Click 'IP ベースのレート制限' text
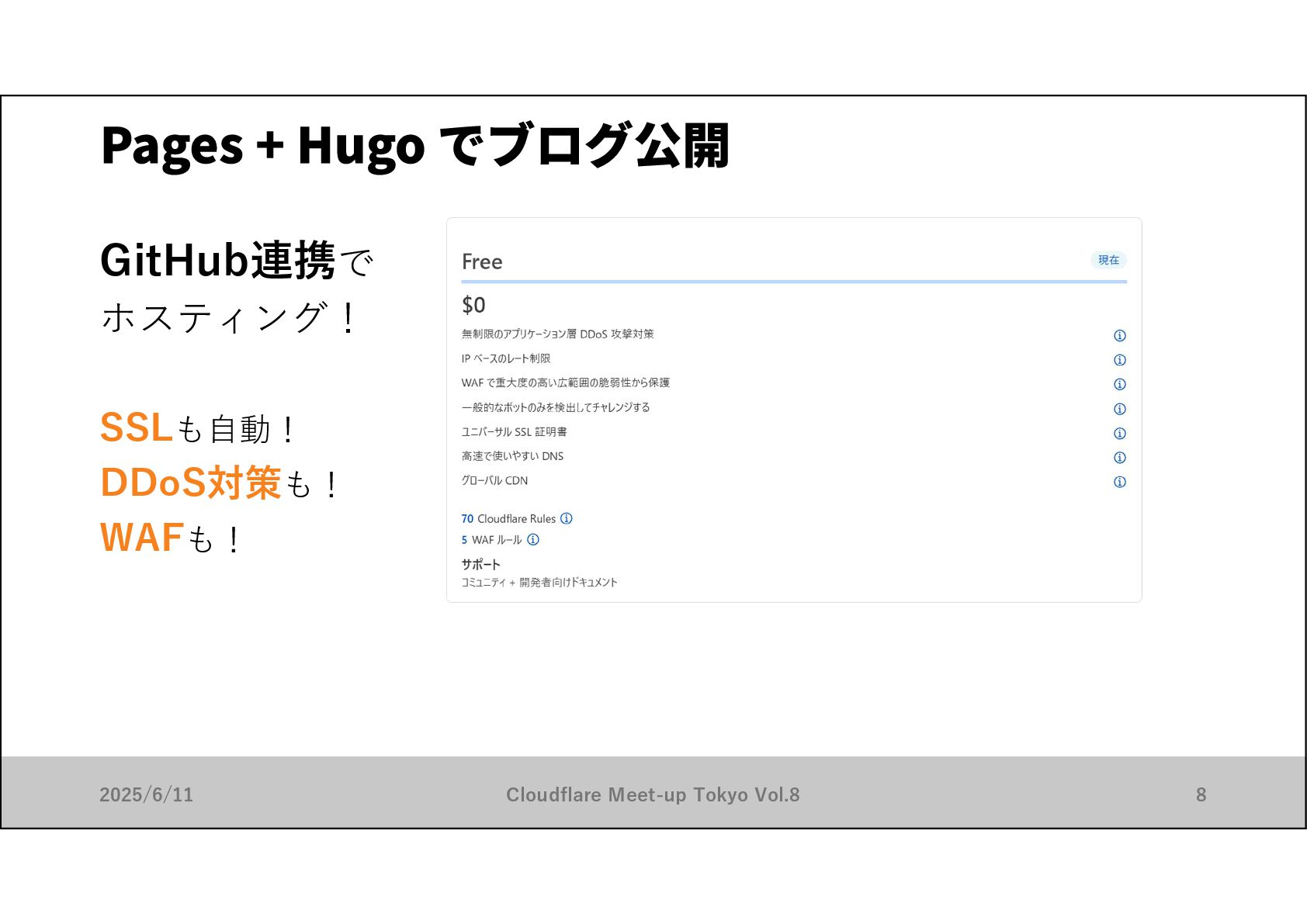Viewport: 1307px width, 924px height. click(505, 358)
